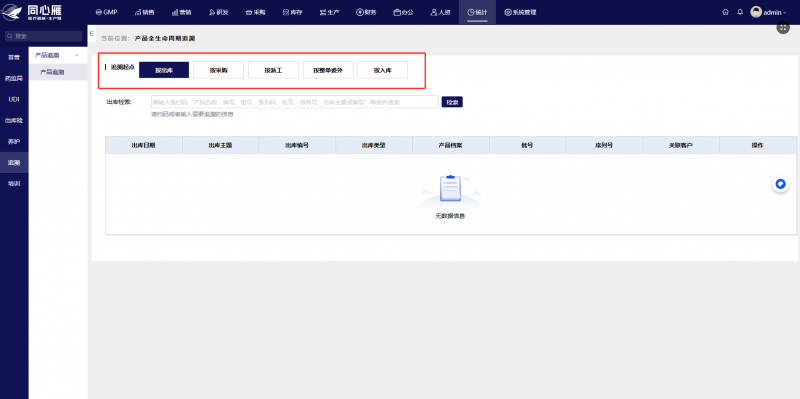This screenshot has width=800, height=399.
Task: Toggle fullscreen with the expand icon
Action: (783, 29)
